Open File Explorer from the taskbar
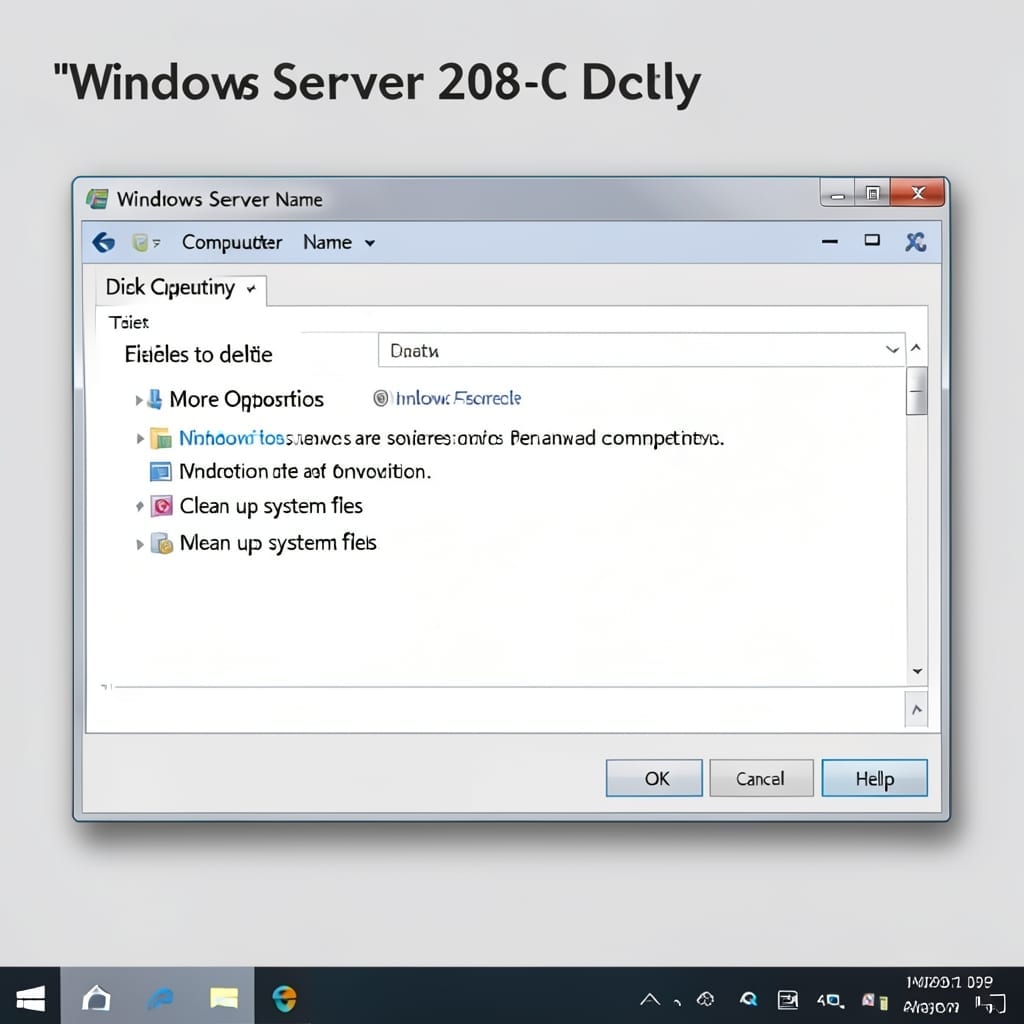This screenshot has height=1024, width=1024. (223, 998)
